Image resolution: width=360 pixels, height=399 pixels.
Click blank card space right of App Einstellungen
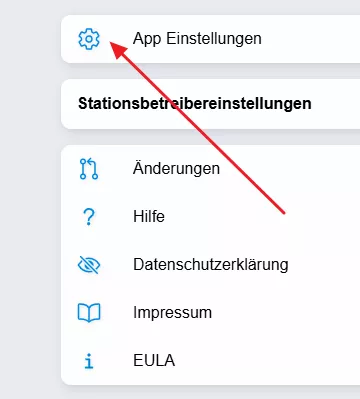tap(310, 39)
